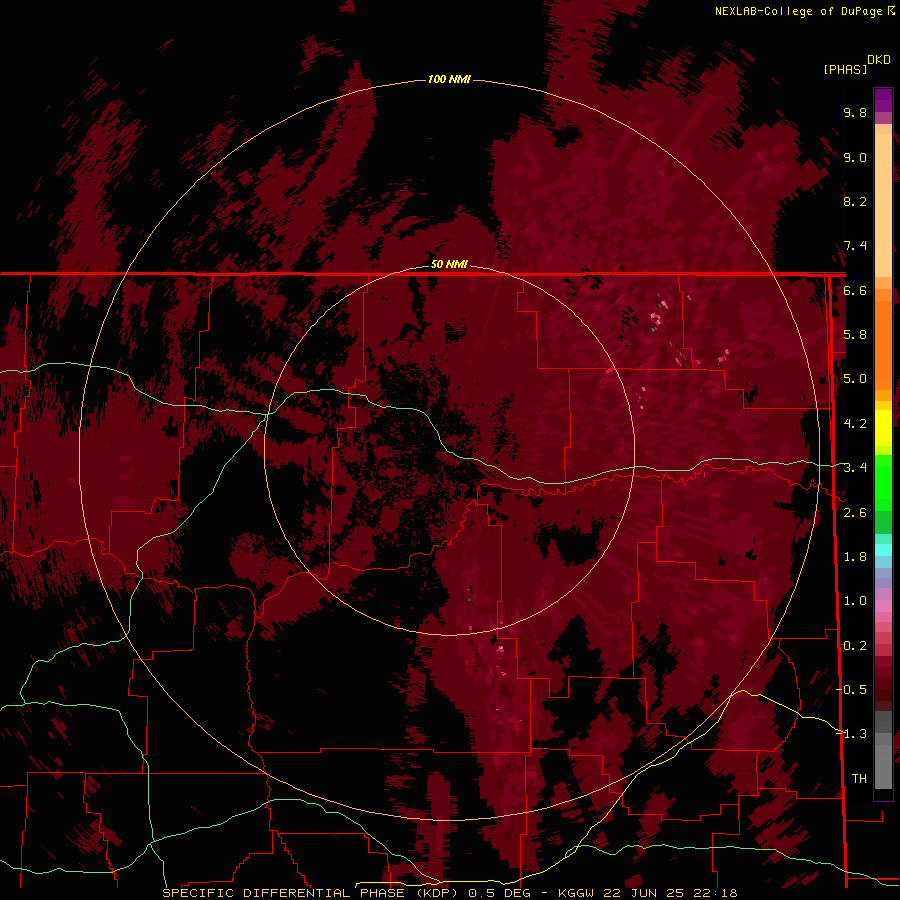Click the 4.2 value on the color scale

pos(855,424)
